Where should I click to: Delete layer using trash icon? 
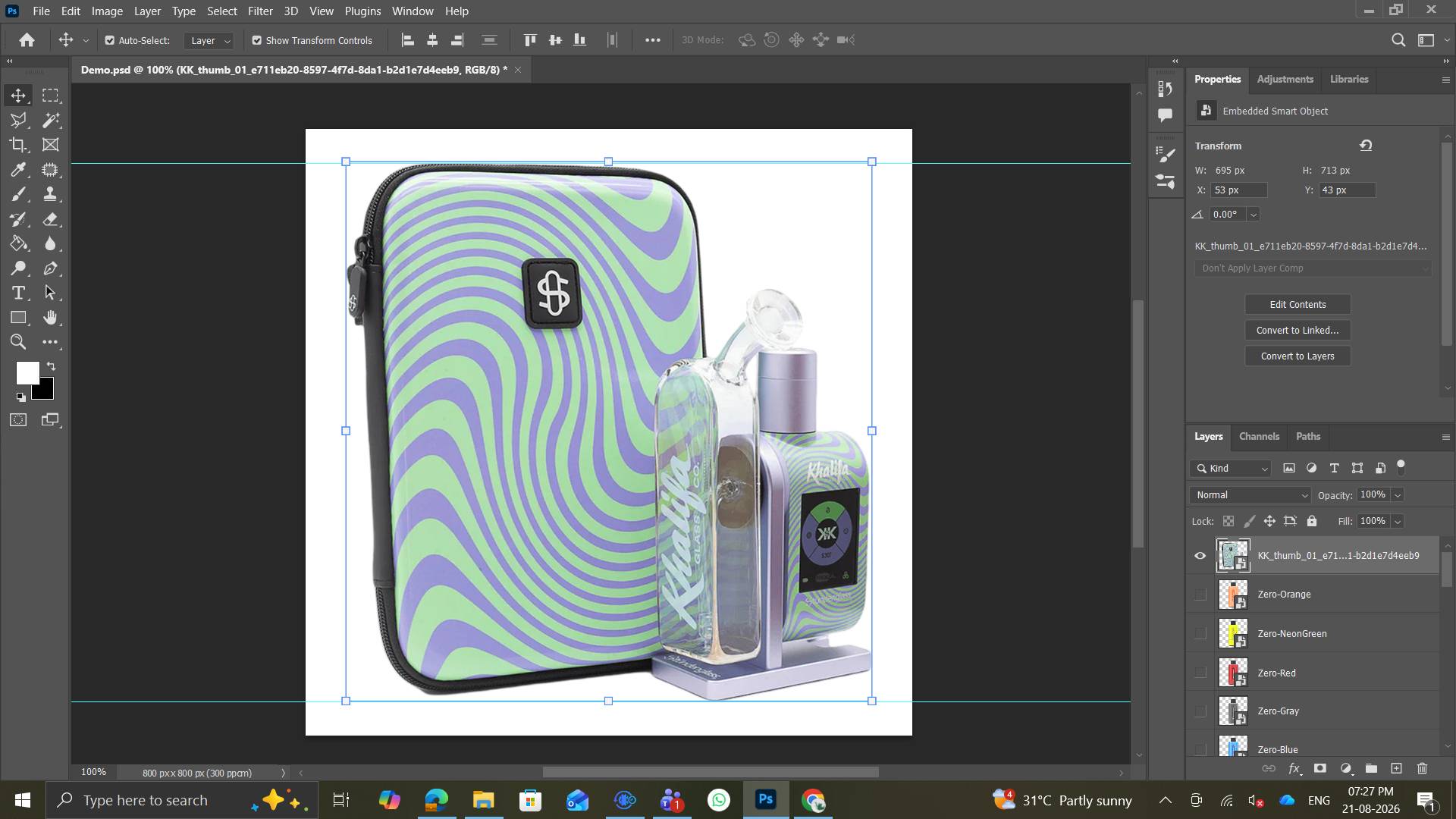[1422, 768]
